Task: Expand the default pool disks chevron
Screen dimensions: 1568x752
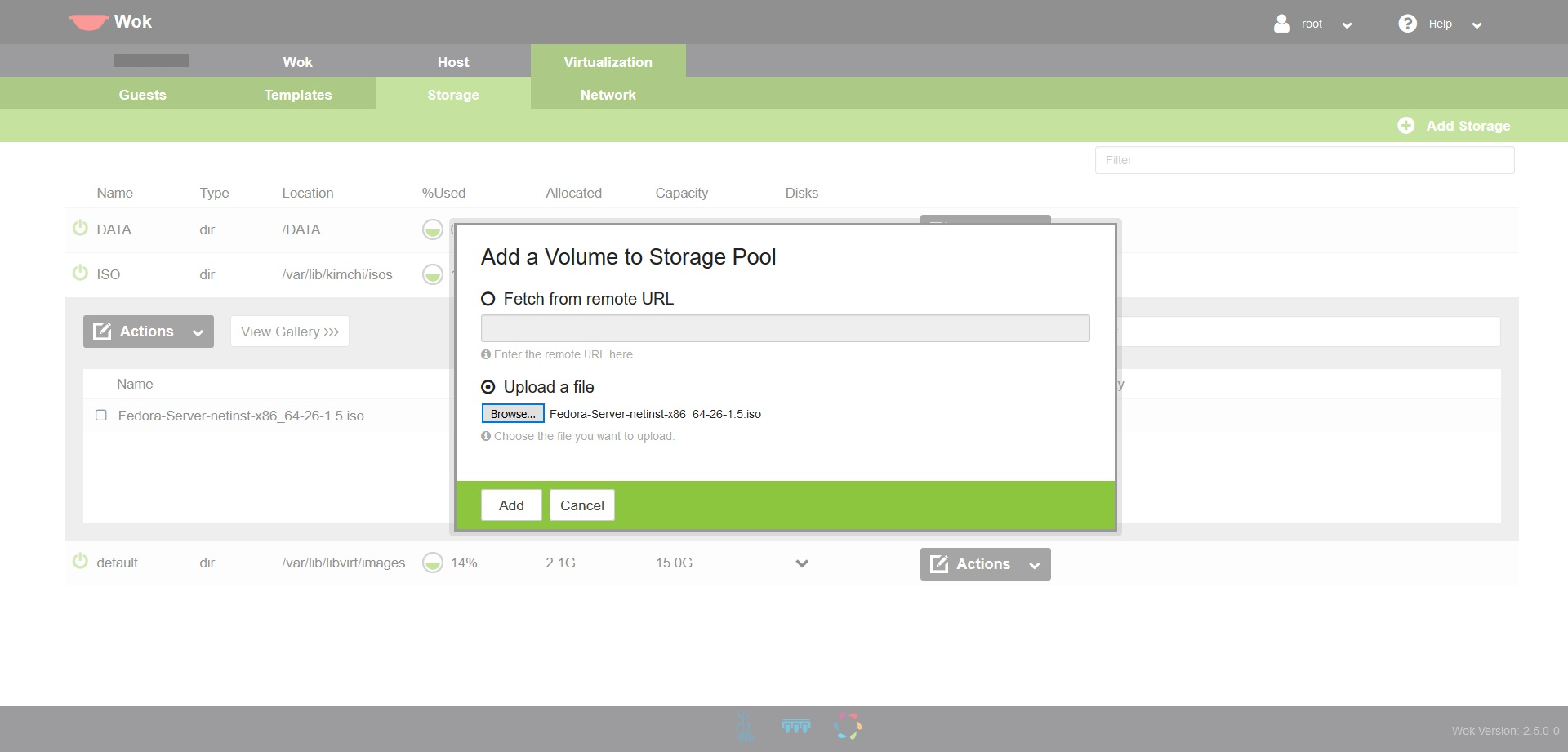Action: tap(802, 563)
